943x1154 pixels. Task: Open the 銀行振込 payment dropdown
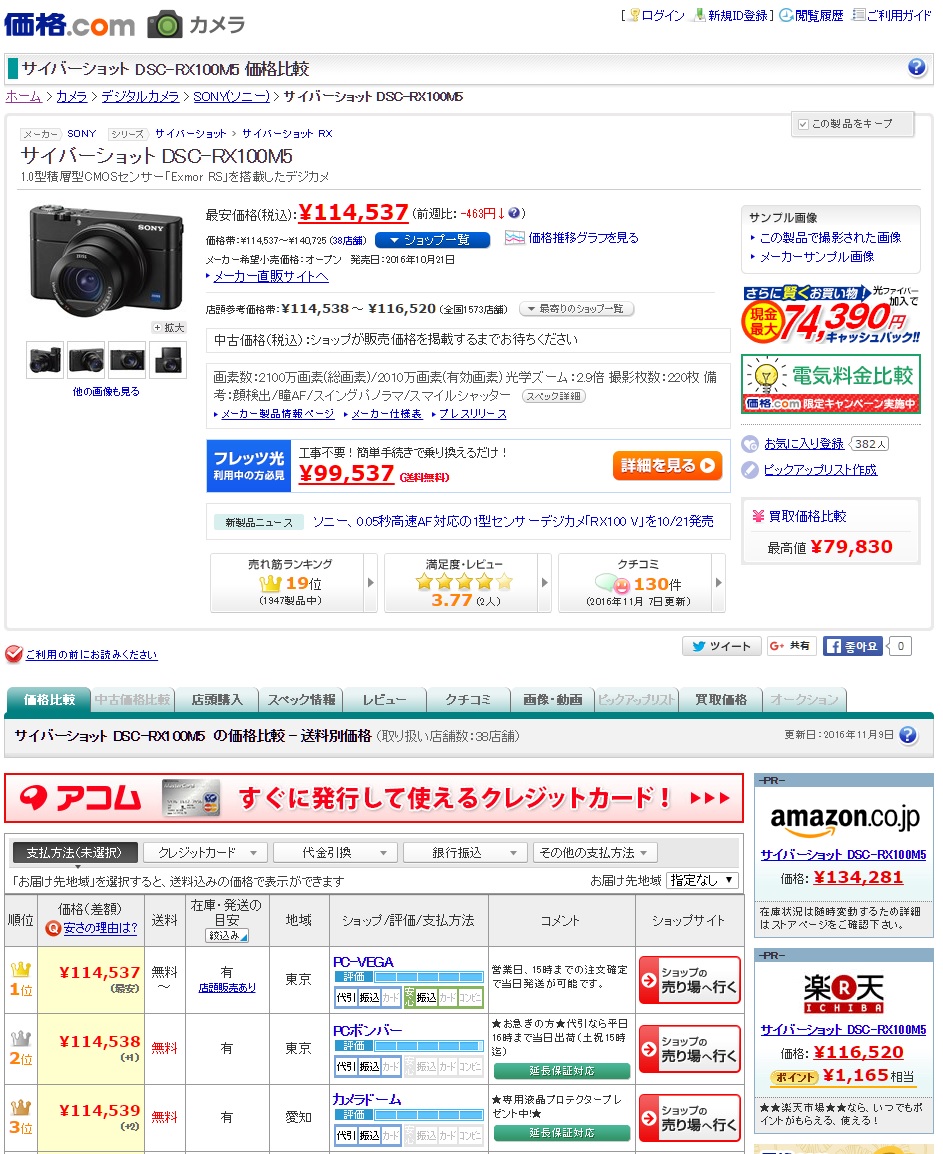pyautogui.click(x=465, y=853)
